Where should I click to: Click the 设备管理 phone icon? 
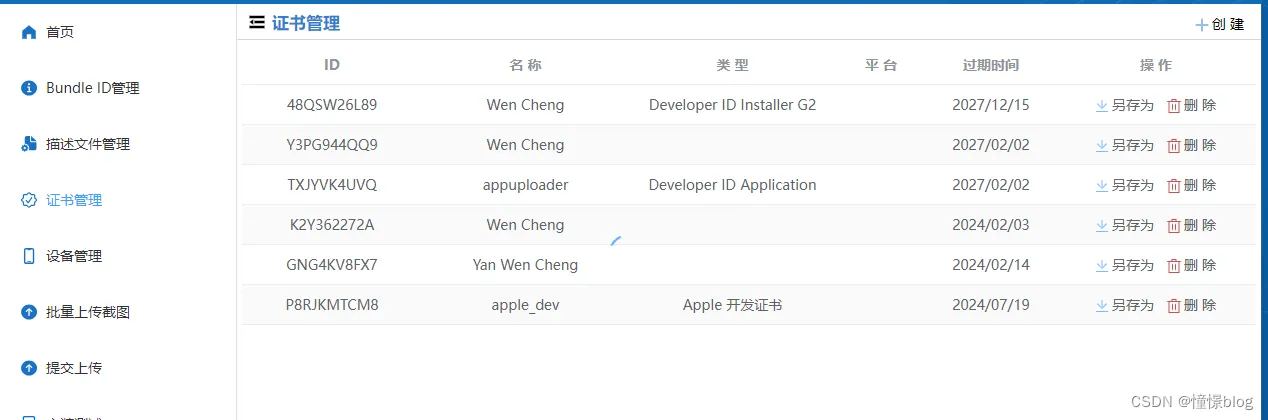point(29,256)
